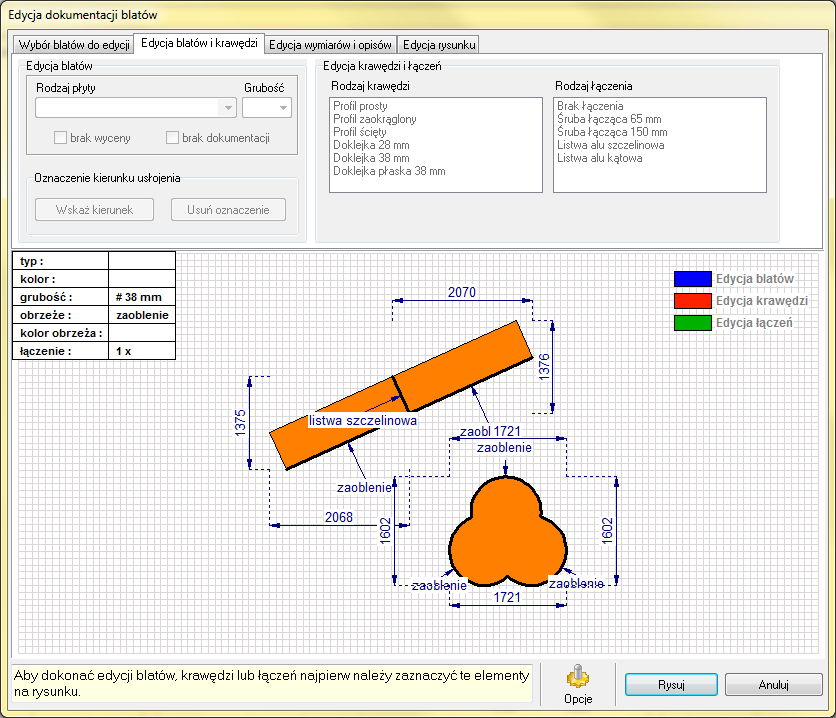Click the zaobl 1721 dimension label
Image resolution: width=836 pixels, height=718 pixels.
tap(491, 431)
